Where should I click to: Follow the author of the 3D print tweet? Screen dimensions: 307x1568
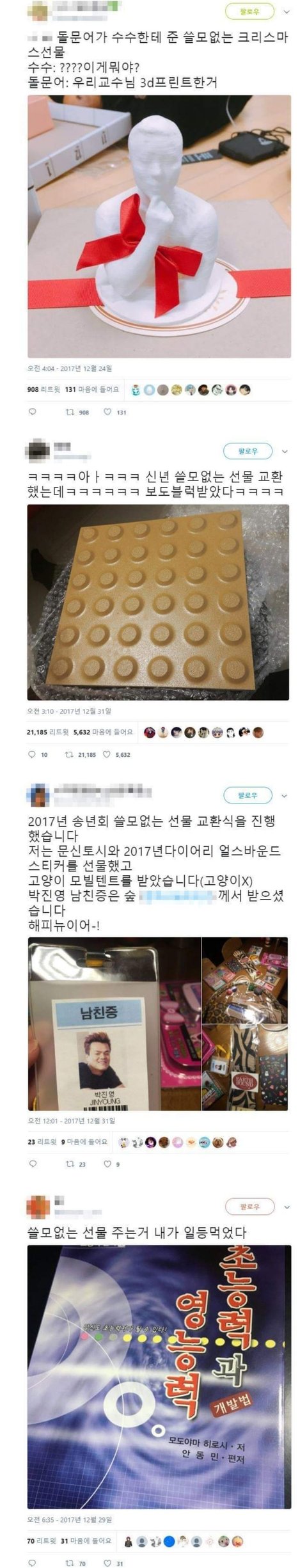pos(249,11)
